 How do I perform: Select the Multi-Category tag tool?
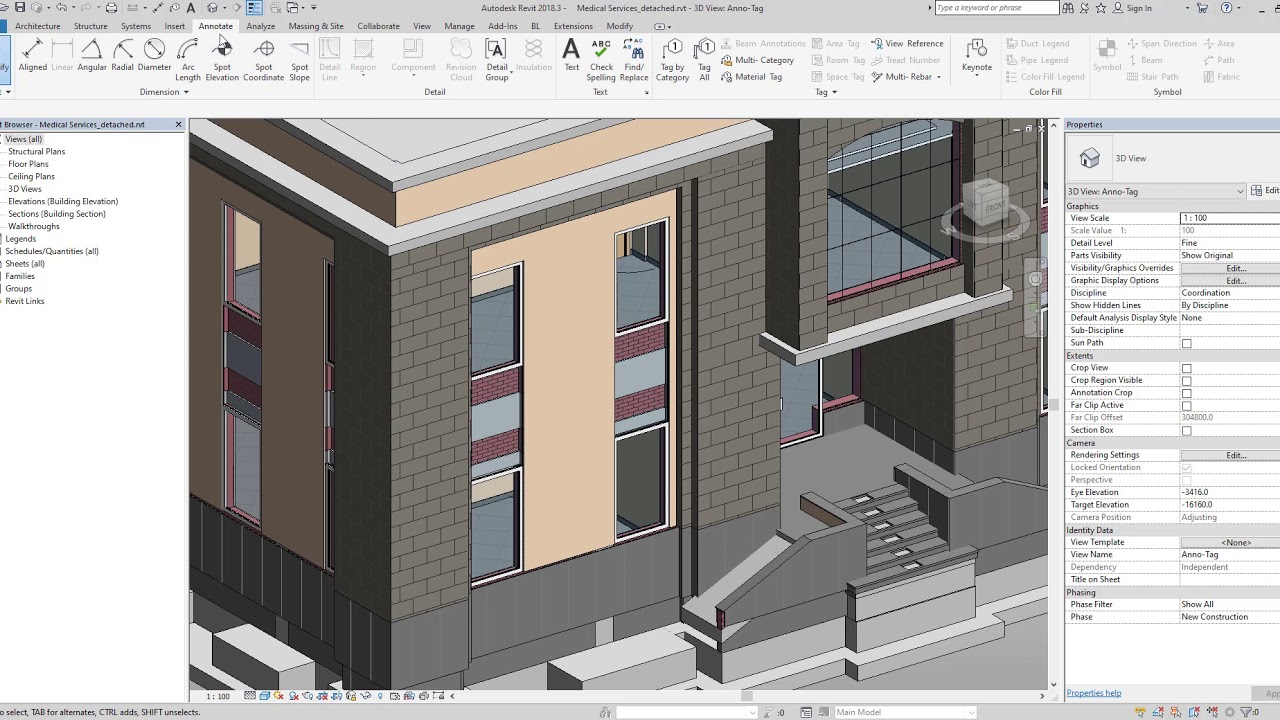(757, 60)
